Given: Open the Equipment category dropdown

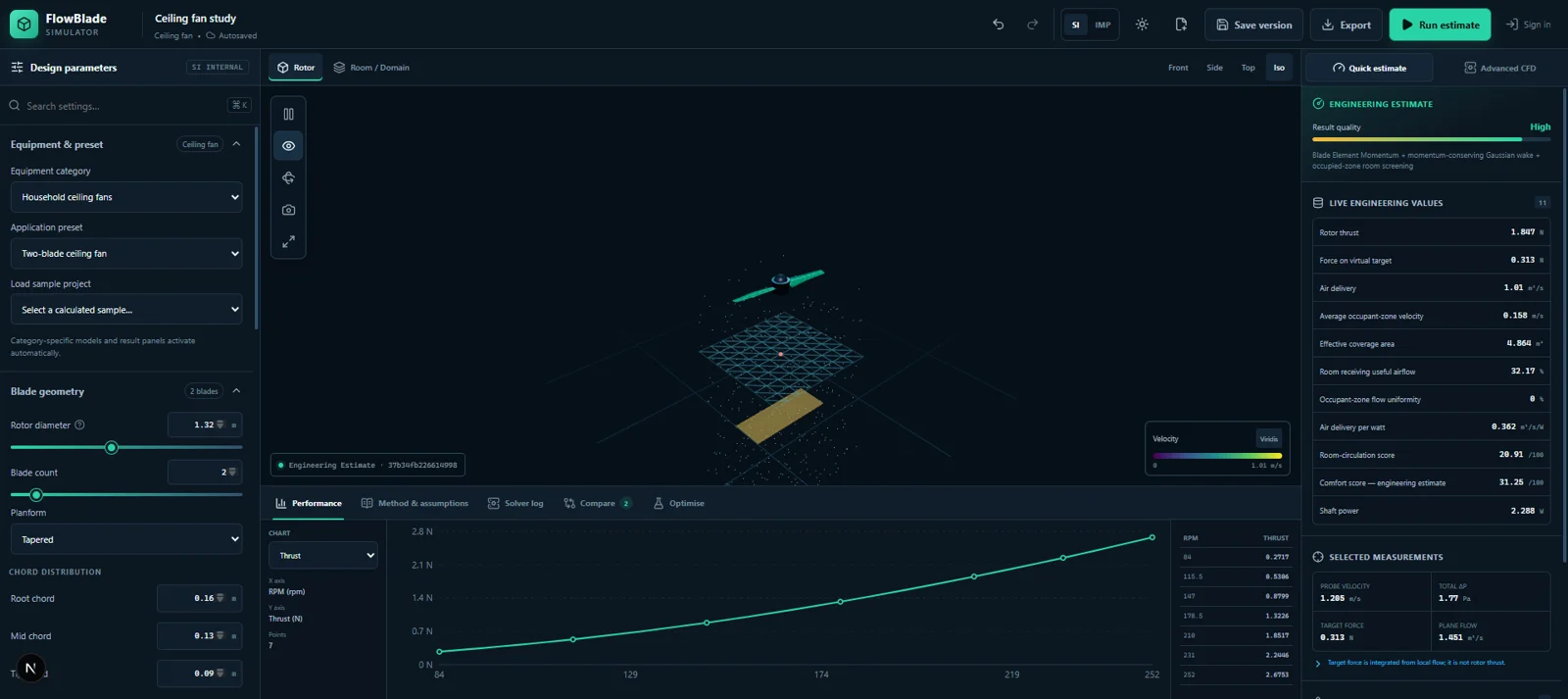Looking at the screenshot, I should pyautogui.click(x=126, y=197).
